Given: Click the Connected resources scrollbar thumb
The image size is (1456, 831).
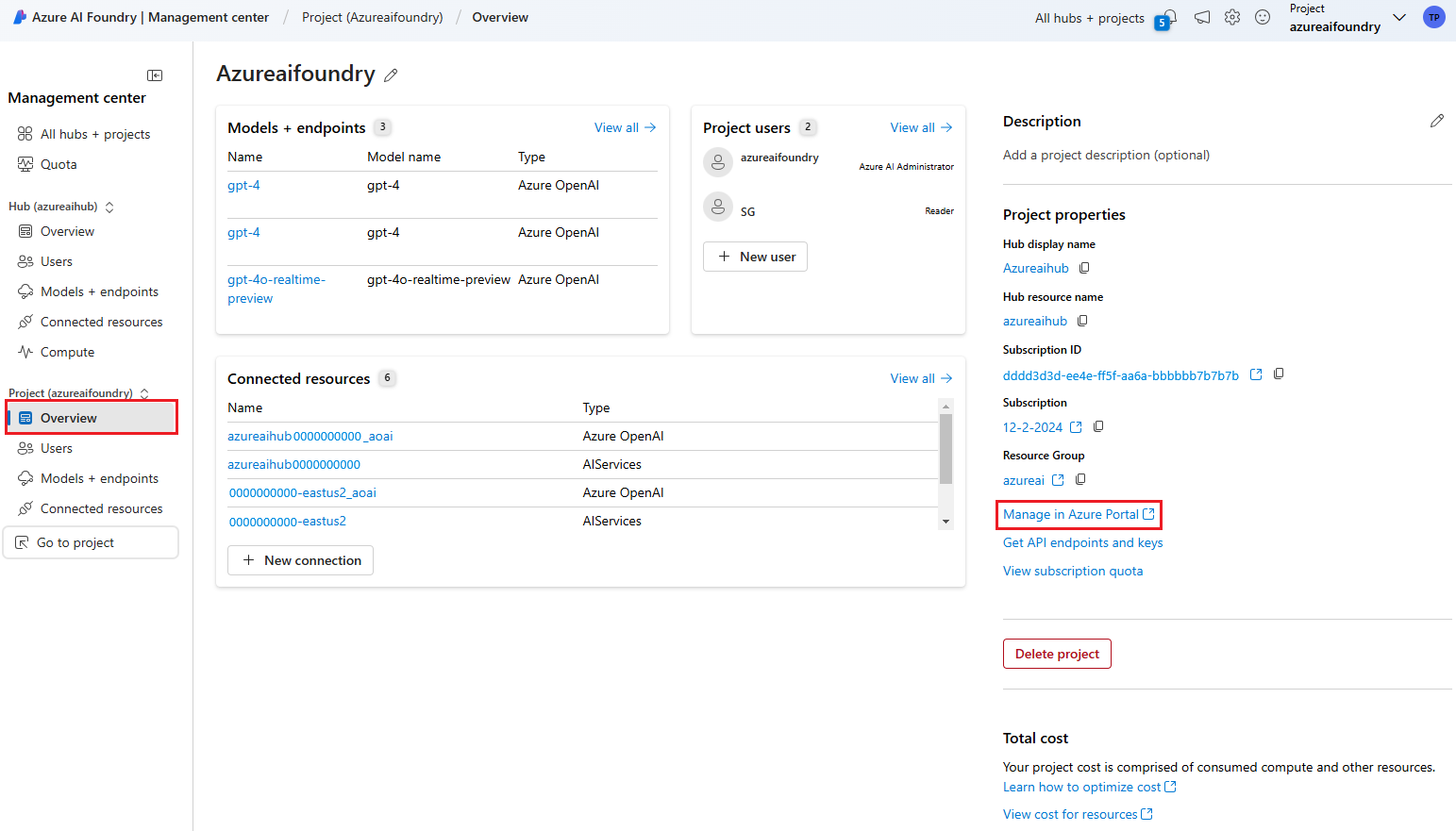Looking at the screenshot, I should pyautogui.click(x=946, y=449).
